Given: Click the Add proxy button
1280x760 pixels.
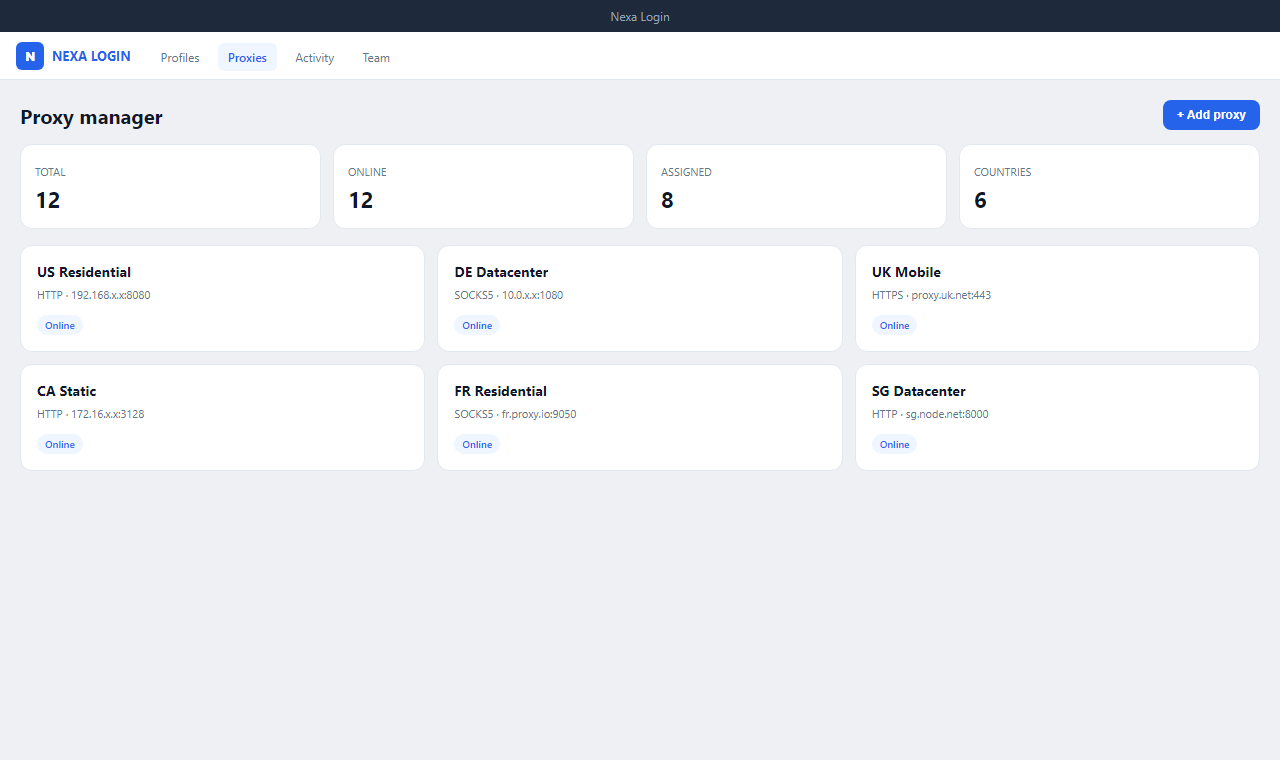Looking at the screenshot, I should coord(1211,115).
